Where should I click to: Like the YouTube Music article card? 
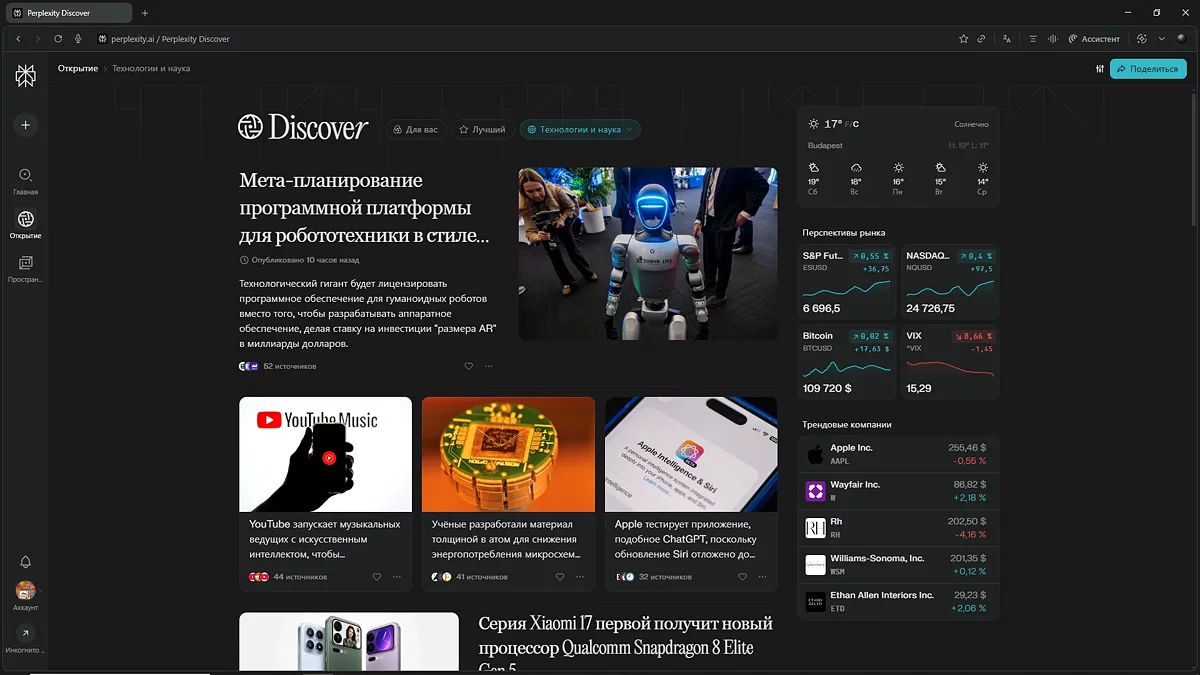pos(377,577)
